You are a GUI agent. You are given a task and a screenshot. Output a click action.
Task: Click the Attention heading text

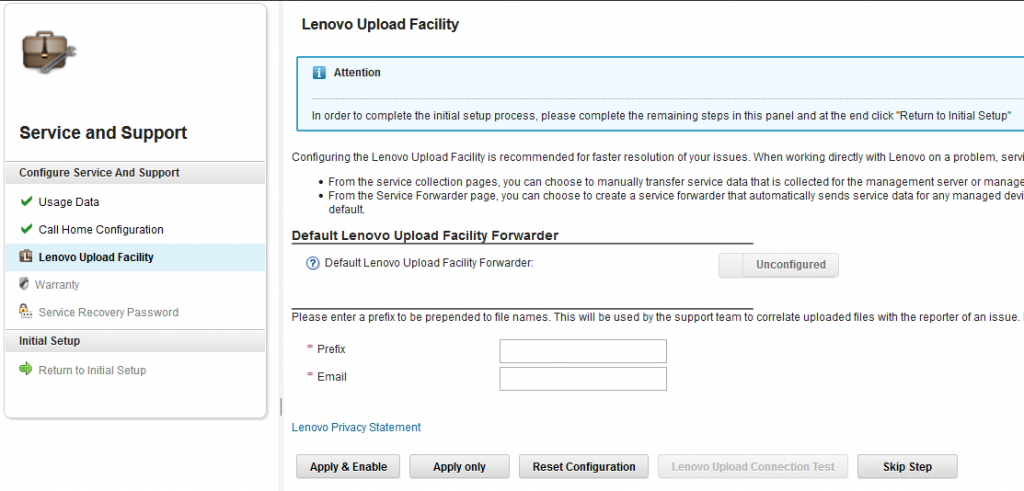(x=357, y=72)
